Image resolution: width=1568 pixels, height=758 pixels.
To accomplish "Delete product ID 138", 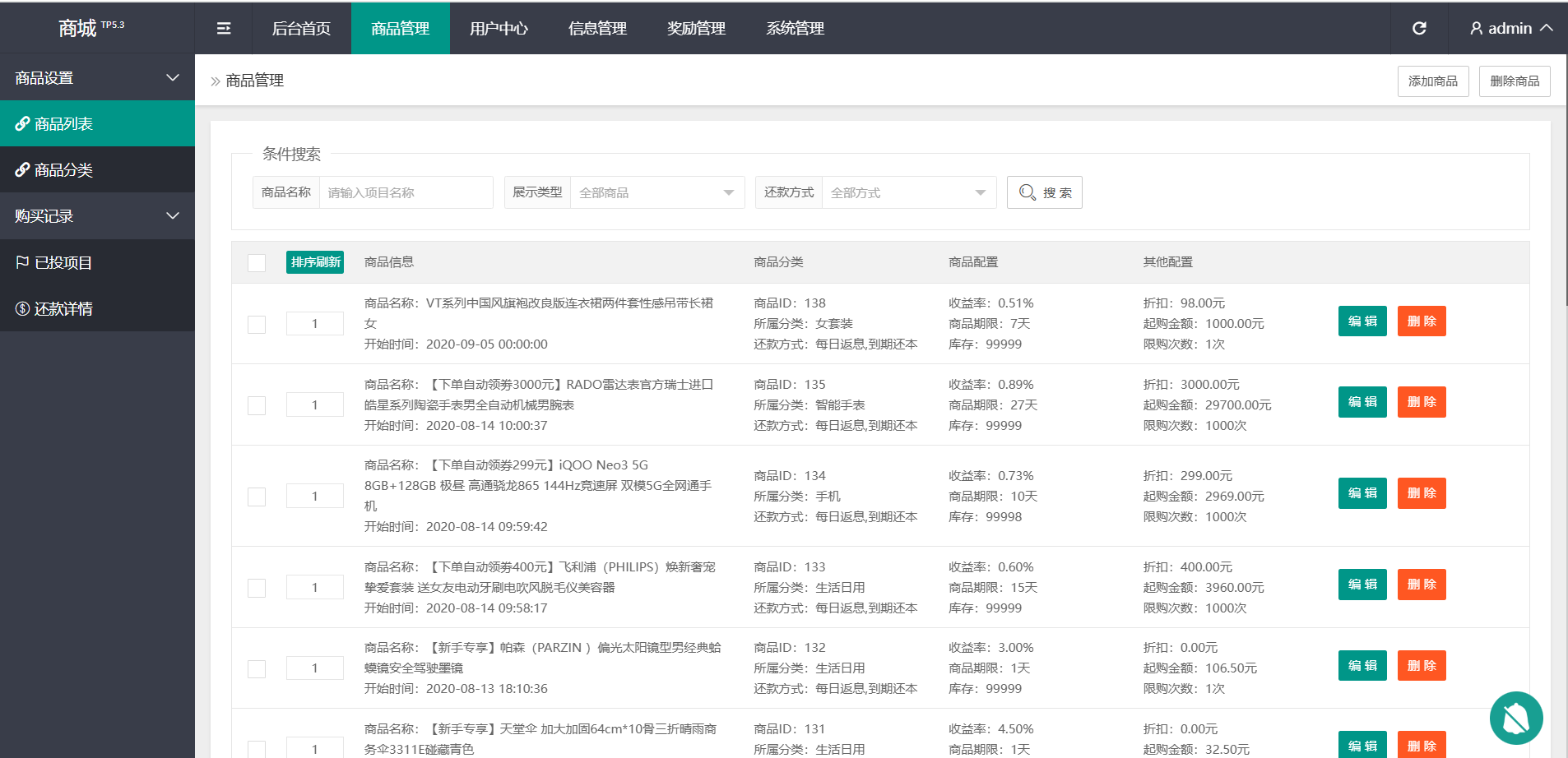I will click(x=1422, y=321).
